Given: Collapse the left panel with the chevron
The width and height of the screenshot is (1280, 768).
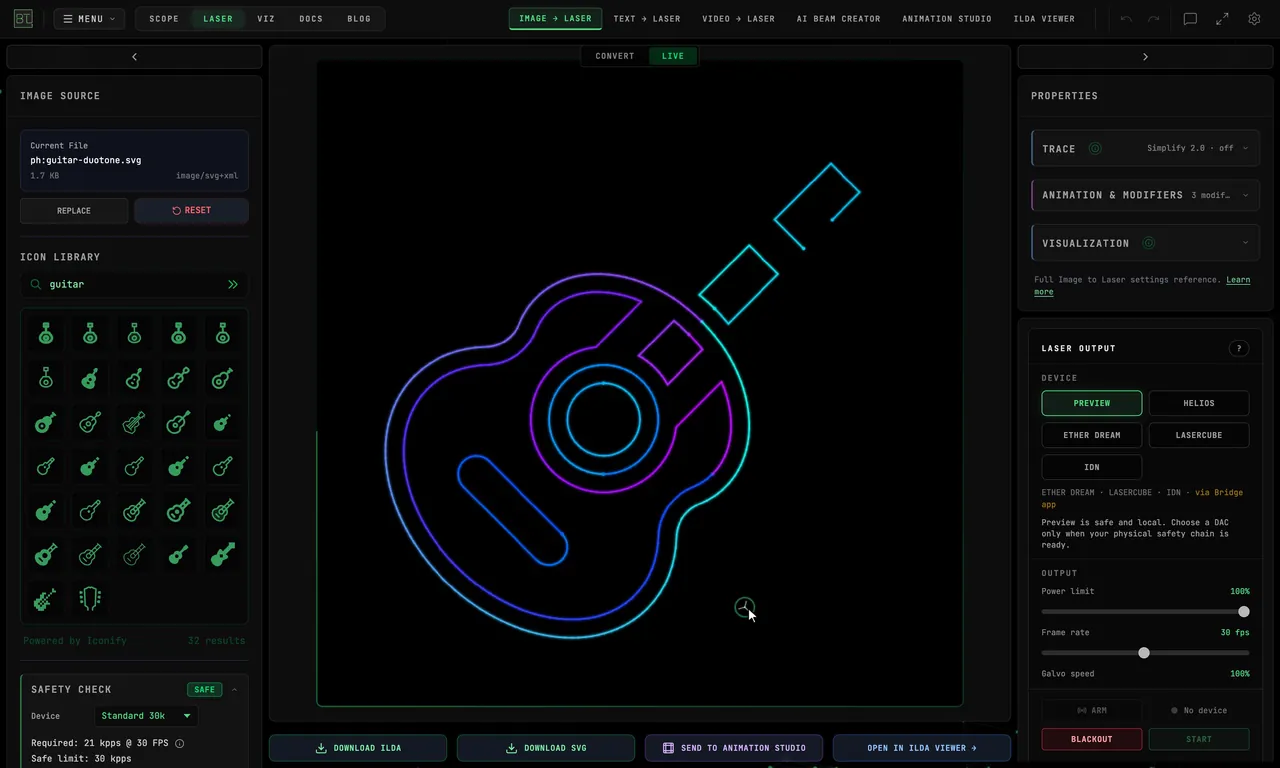Looking at the screenshot, I should pyautogui.click(x=134, y=57).
